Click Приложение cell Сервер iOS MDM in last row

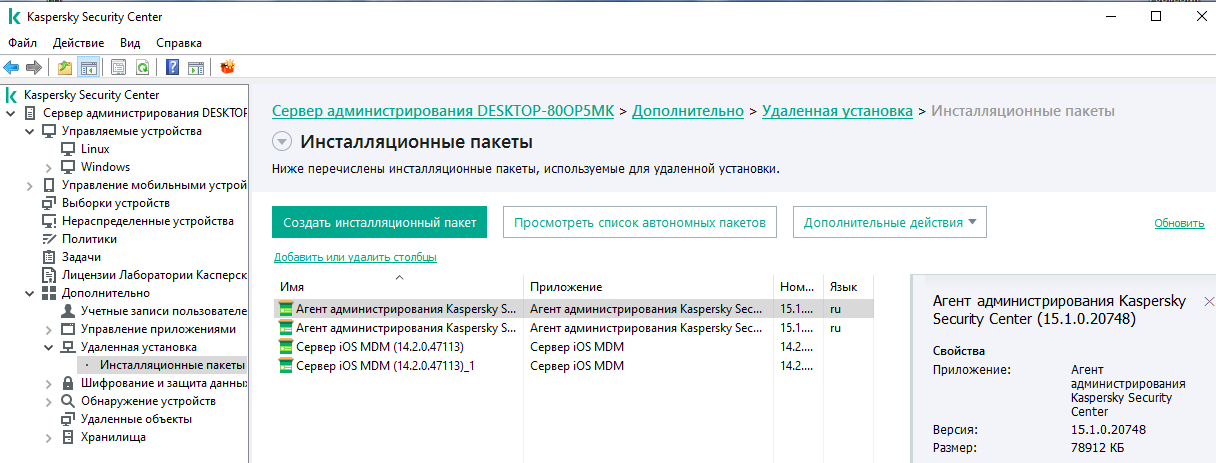[x=577, y=366]
